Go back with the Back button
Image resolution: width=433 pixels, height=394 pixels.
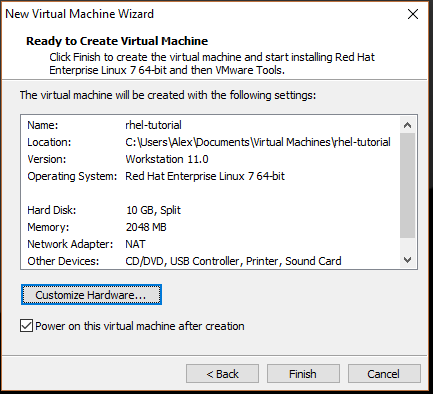[x=222, y=374]
